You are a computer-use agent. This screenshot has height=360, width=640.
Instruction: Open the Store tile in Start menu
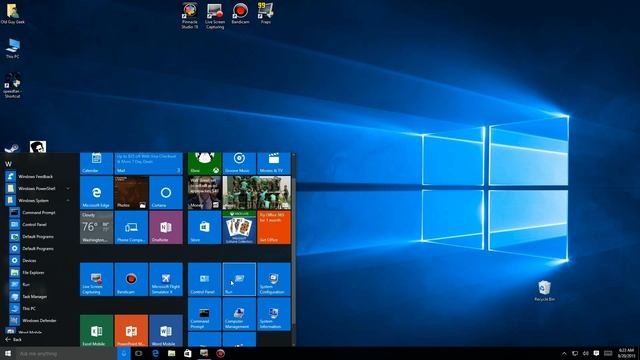204,227
